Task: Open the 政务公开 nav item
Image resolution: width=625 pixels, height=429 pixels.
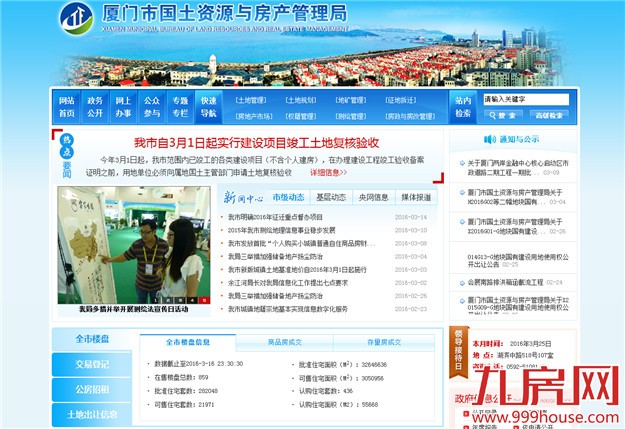Action: coord(95,107)
